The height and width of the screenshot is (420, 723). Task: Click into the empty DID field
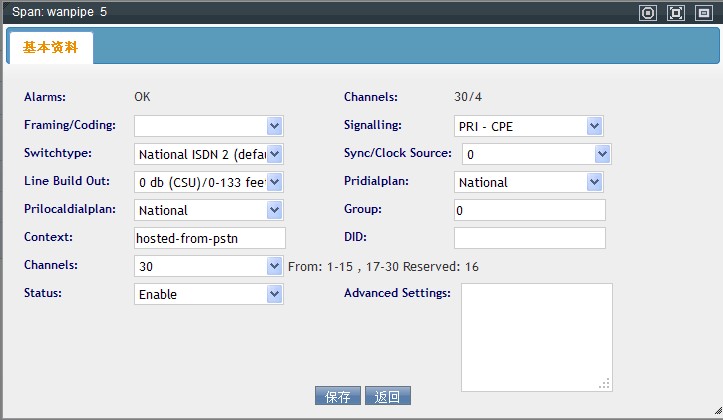tap(529, 238)
